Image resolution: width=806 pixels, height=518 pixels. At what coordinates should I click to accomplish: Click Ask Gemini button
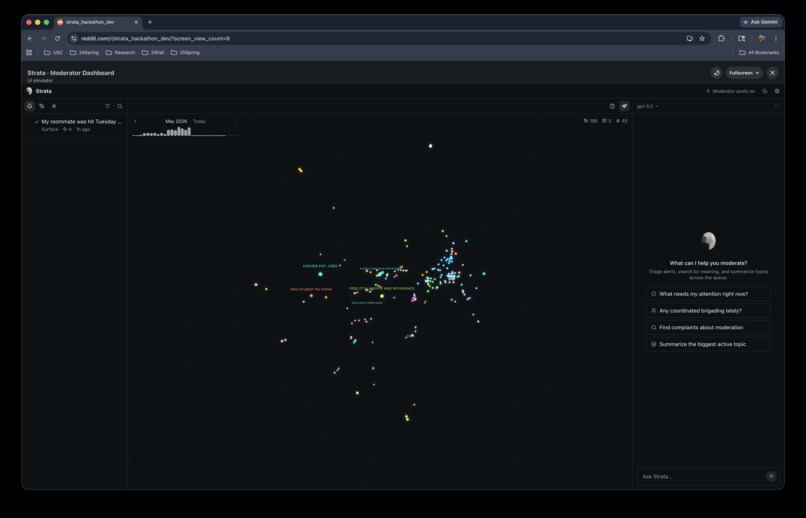coord(760,22)
